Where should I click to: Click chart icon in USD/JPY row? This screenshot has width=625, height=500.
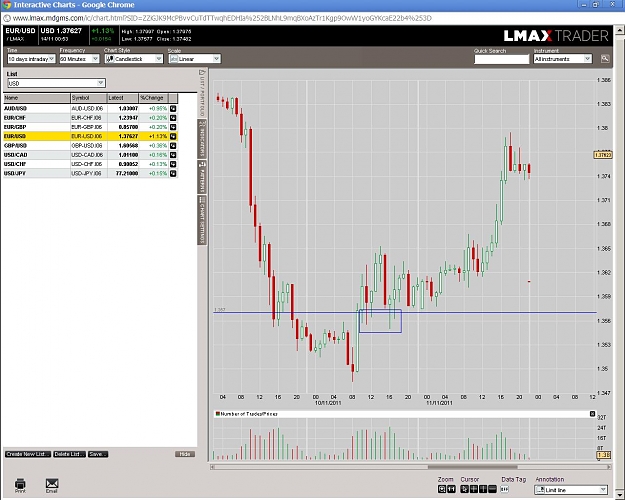[x=173, y=173]
